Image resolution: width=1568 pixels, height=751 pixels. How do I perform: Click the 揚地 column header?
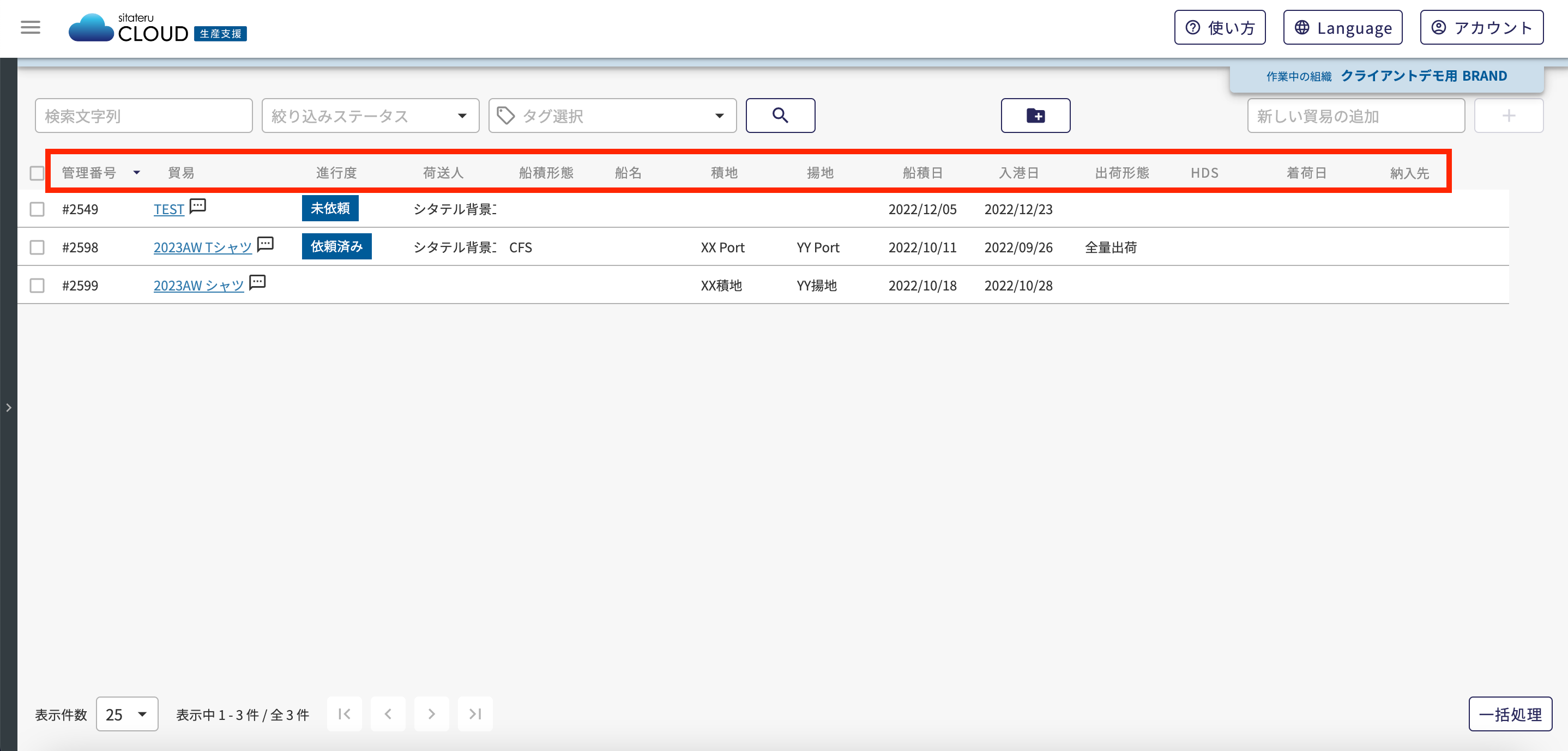pos(821,173)
